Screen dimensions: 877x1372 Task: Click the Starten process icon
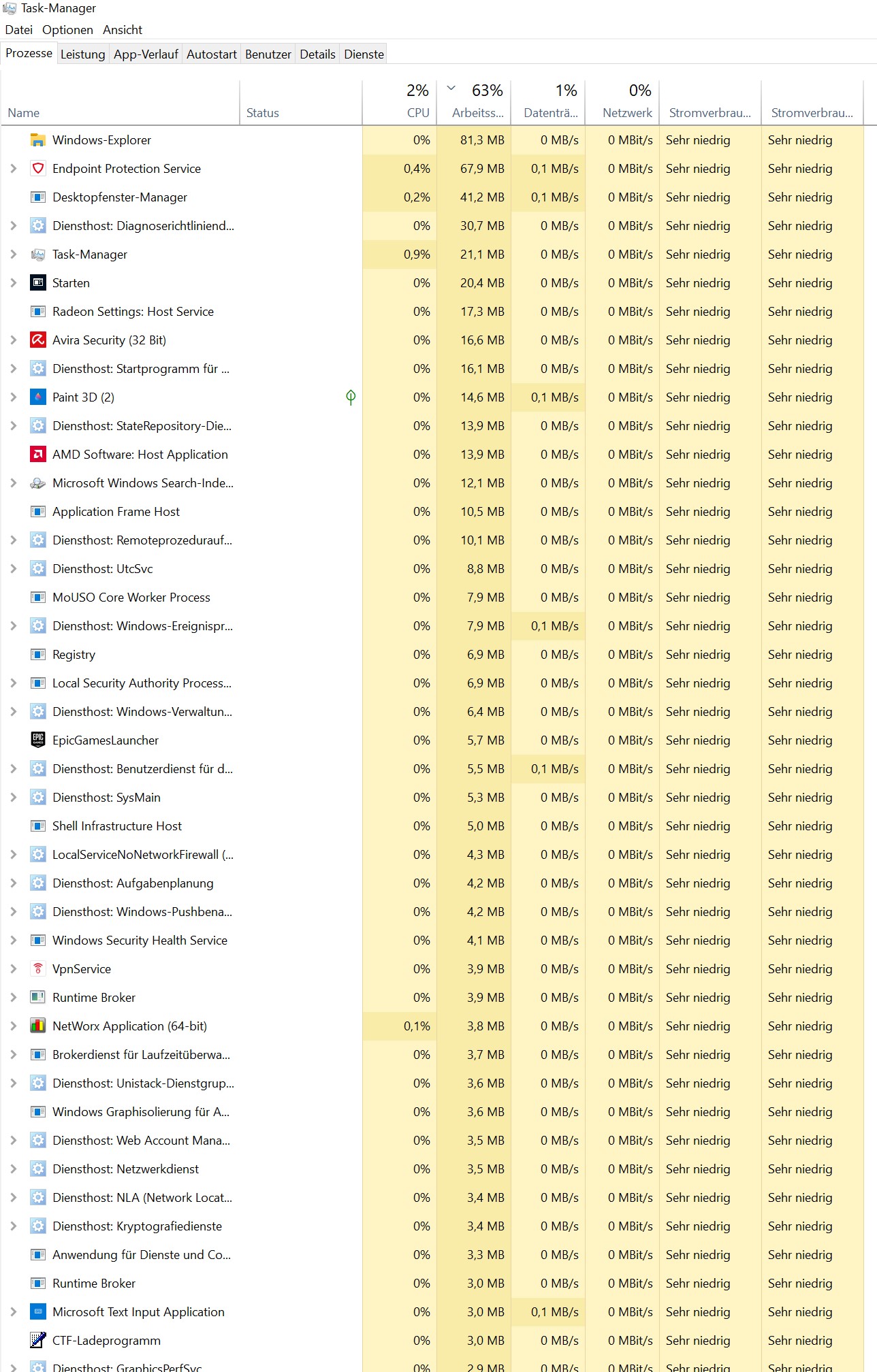(38, 283)
